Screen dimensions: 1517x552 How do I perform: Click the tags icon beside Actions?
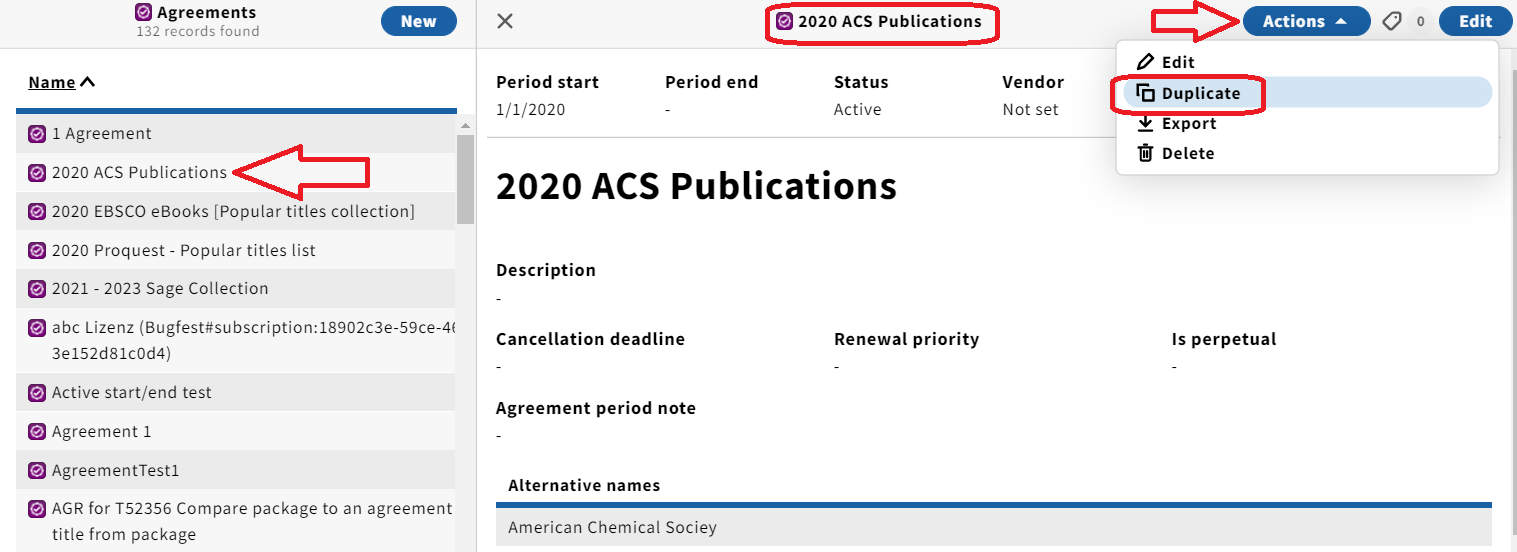(x=1392, y=21)
